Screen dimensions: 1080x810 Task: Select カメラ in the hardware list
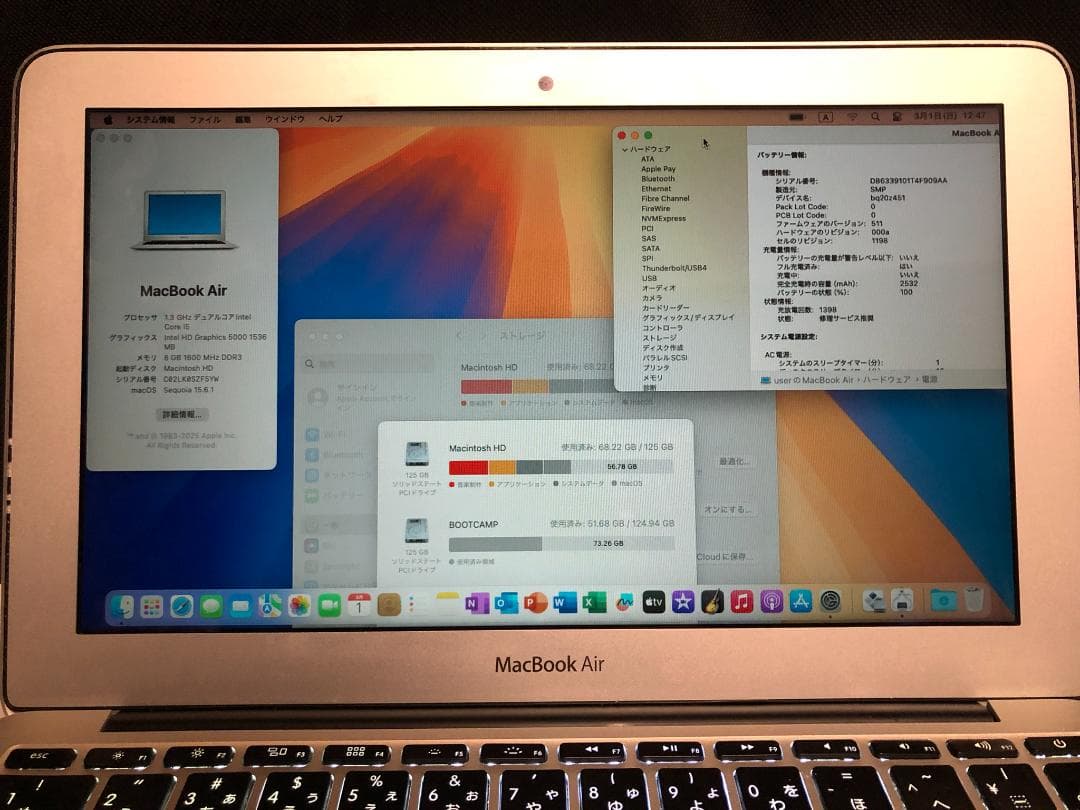point(652,298)
